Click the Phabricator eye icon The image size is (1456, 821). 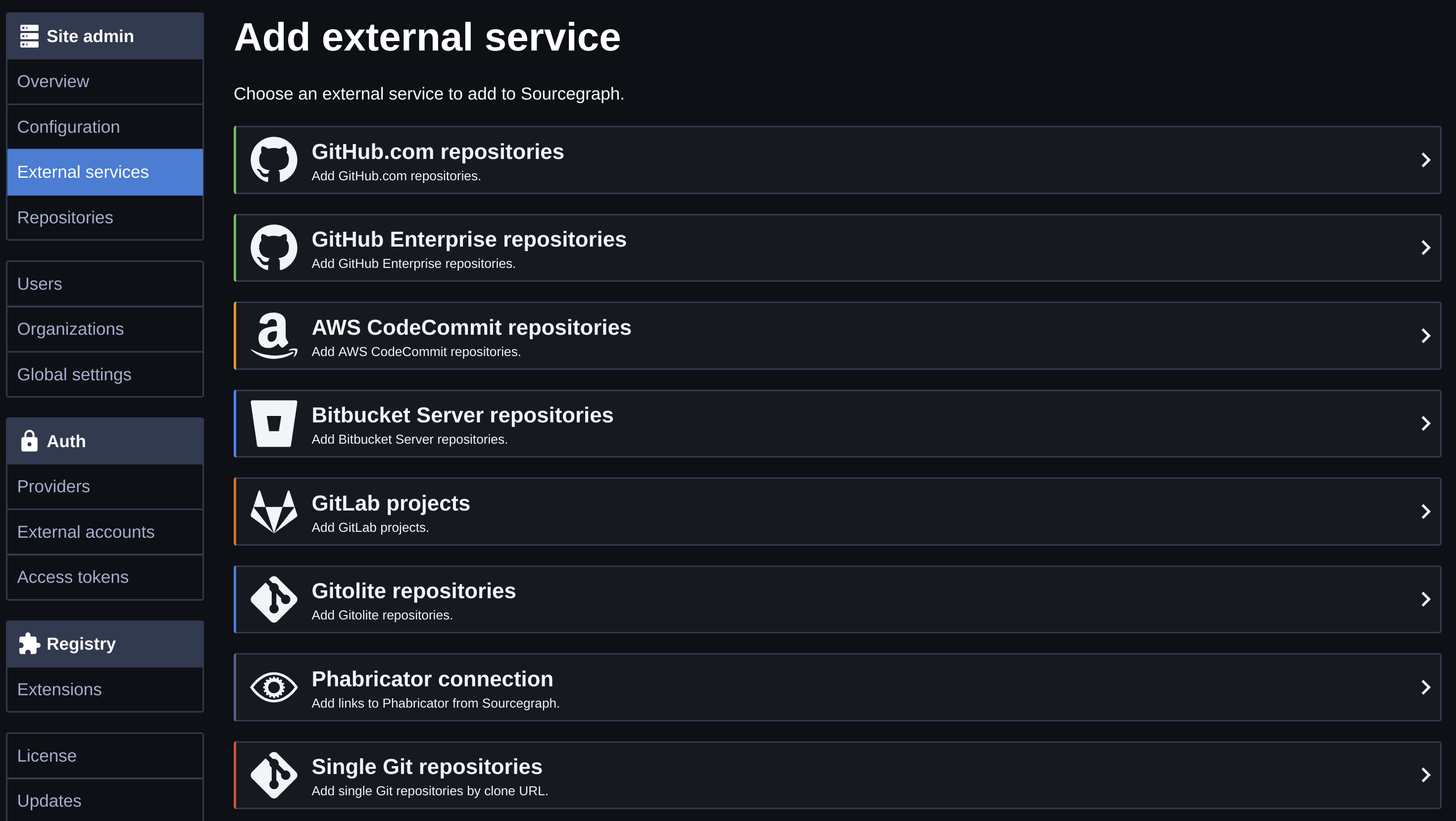coord(274,688)
